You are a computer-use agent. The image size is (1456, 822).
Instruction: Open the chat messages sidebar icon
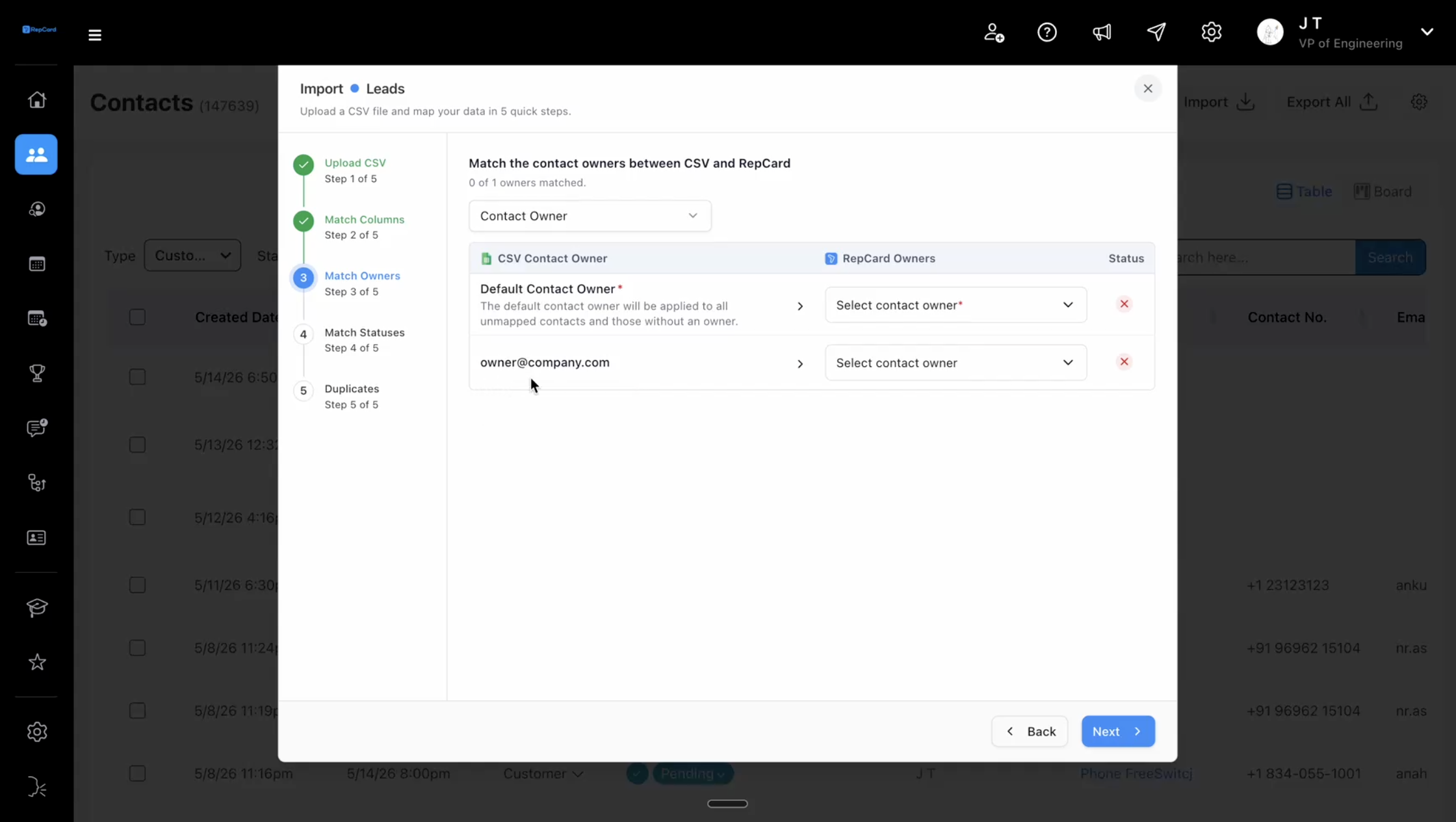pyautogui.click(x=36, y=428)
